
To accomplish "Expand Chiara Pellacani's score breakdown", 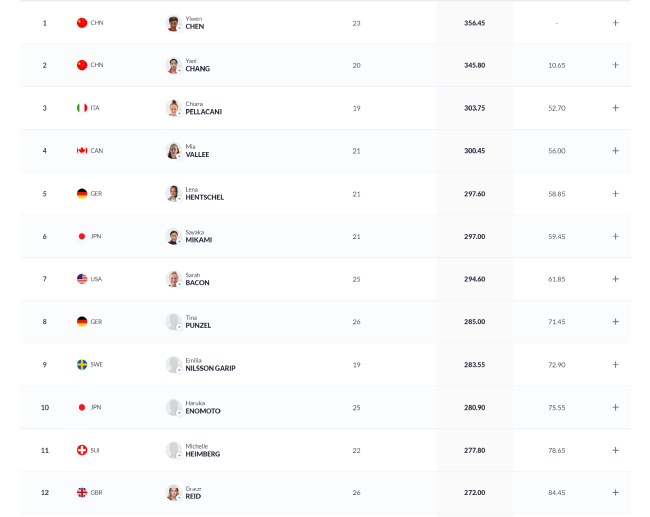I will coord(615,108).
